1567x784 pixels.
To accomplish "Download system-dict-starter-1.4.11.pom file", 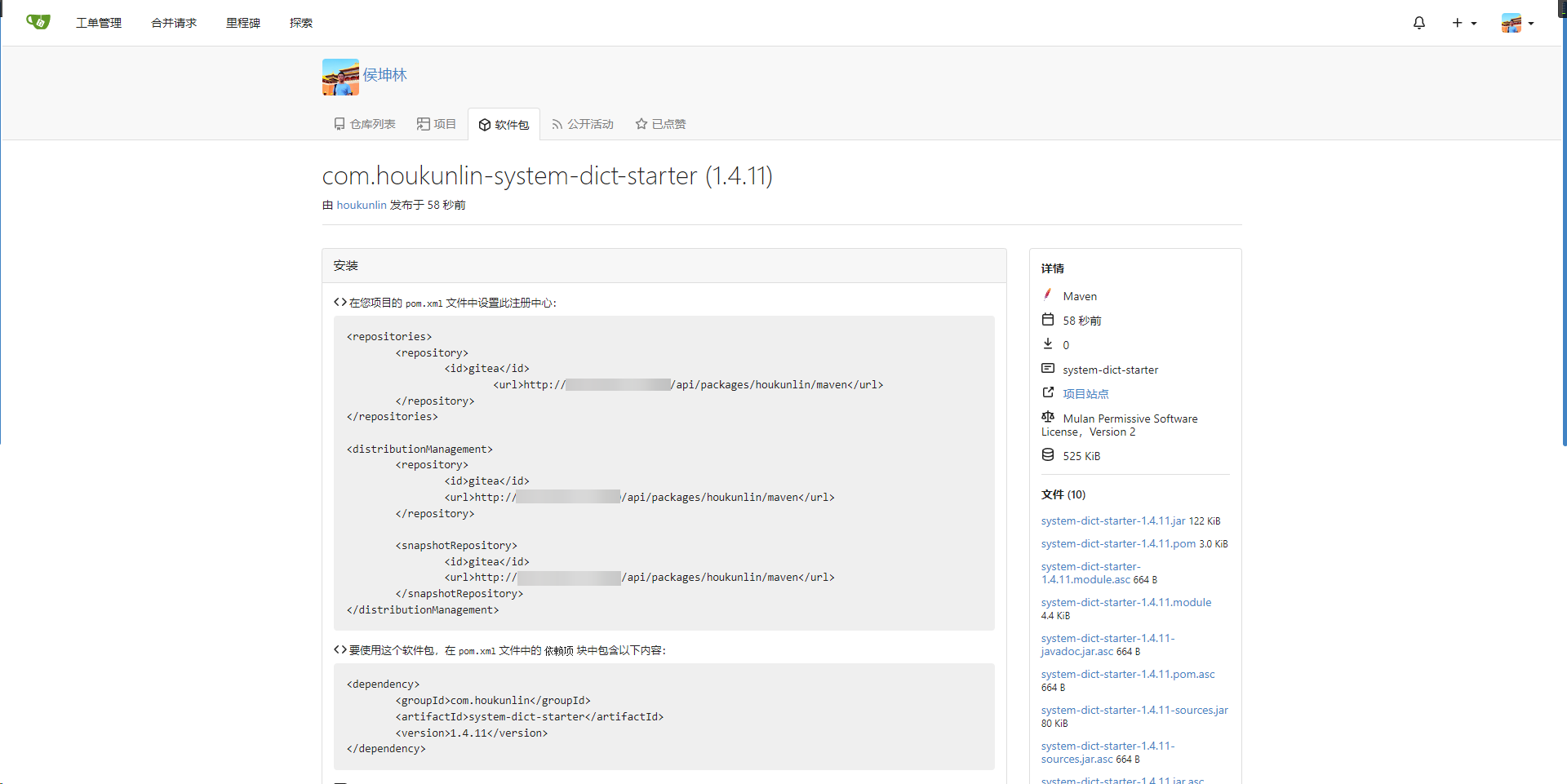I will click(1117, 544).
